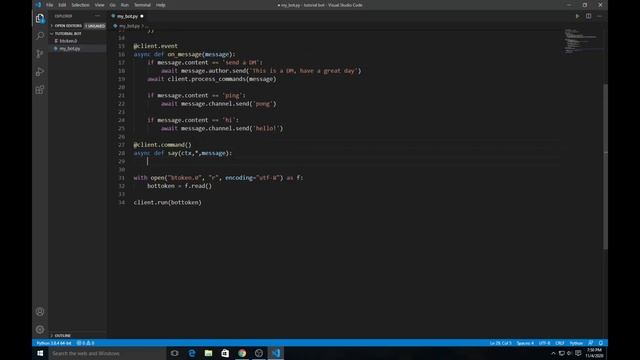Screen dimensions: 640x360
Task: Change end of line sequence CRLF
Action: [560, 343]
